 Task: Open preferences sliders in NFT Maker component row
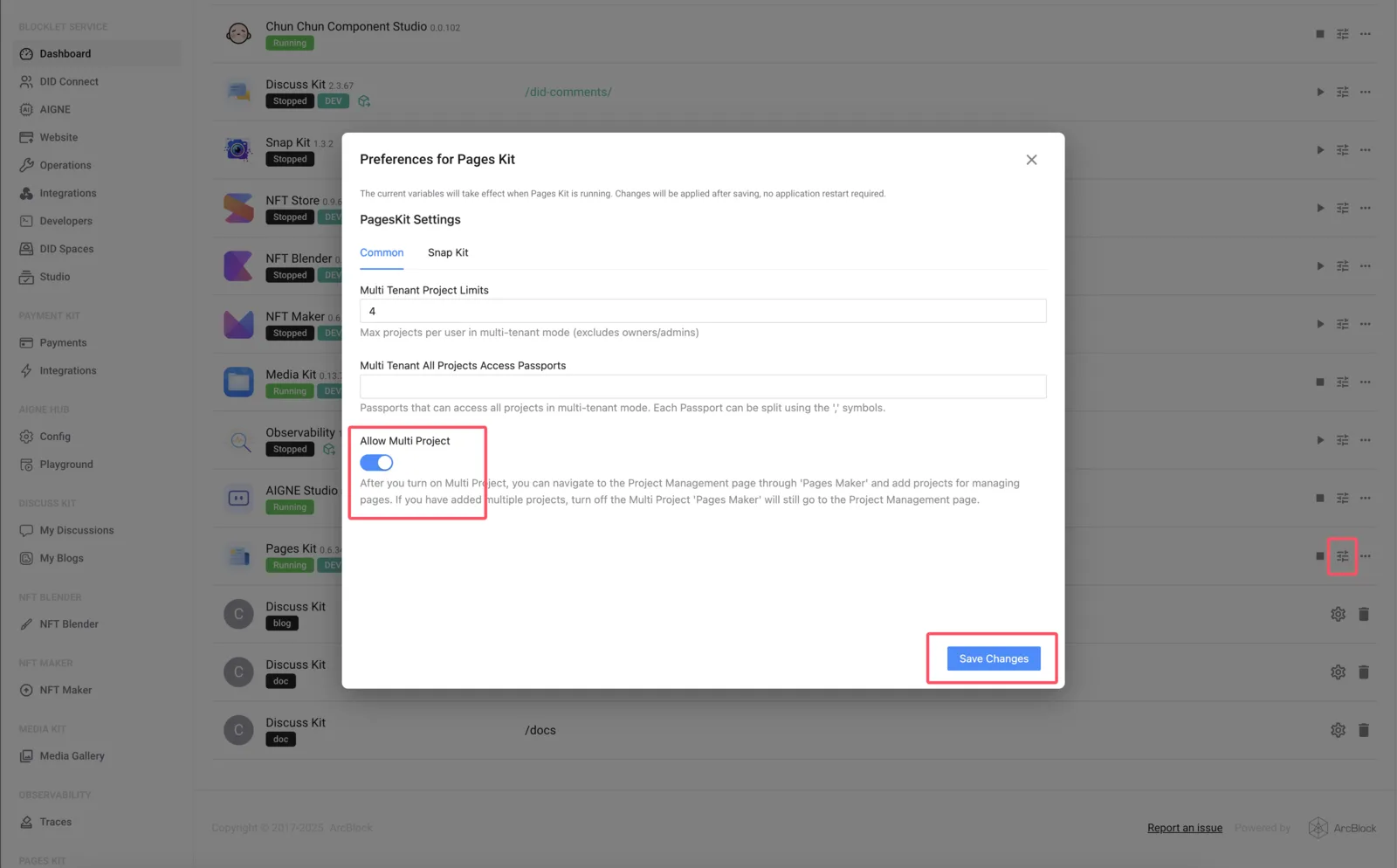pos(1343,324)
